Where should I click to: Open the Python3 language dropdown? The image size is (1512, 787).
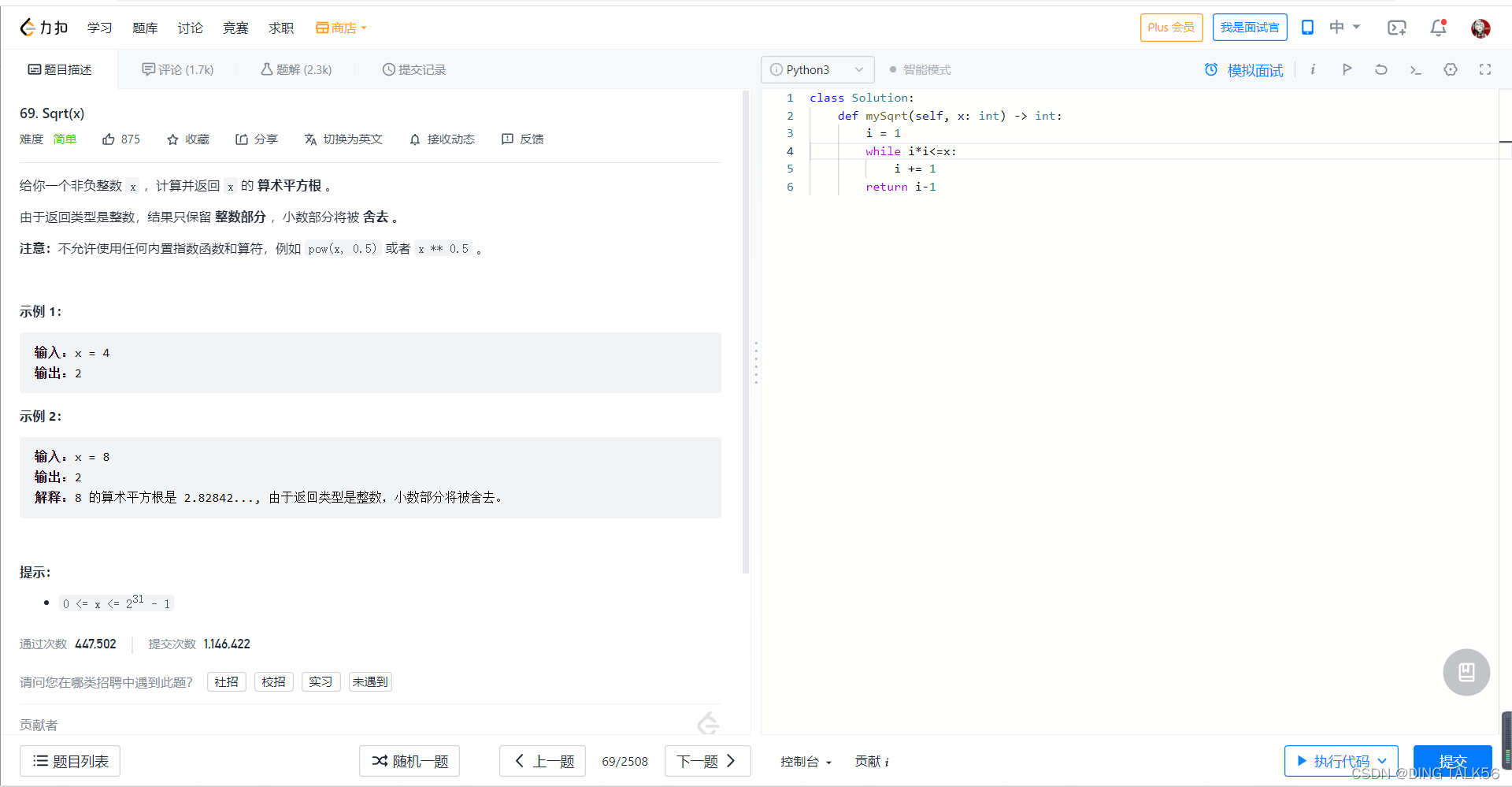pyautogui.click(x=817, y=69)
